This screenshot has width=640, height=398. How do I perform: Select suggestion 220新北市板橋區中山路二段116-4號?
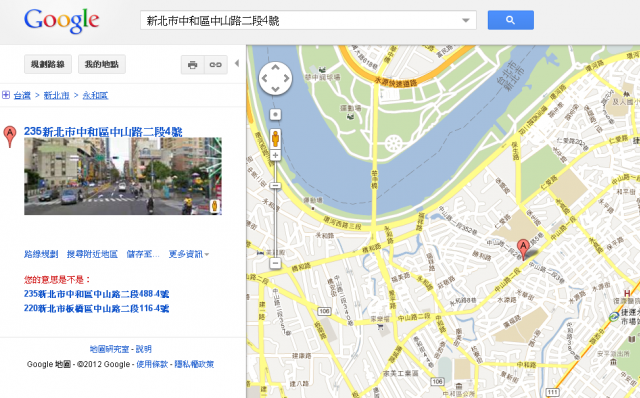[x=96, y=308]
